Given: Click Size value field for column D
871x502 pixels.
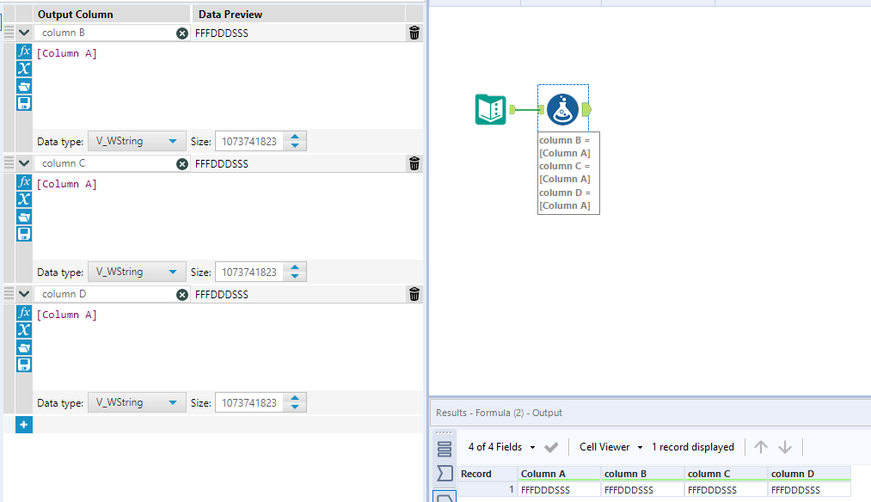Looking at the screenshot, I should [x=249, y=402].
